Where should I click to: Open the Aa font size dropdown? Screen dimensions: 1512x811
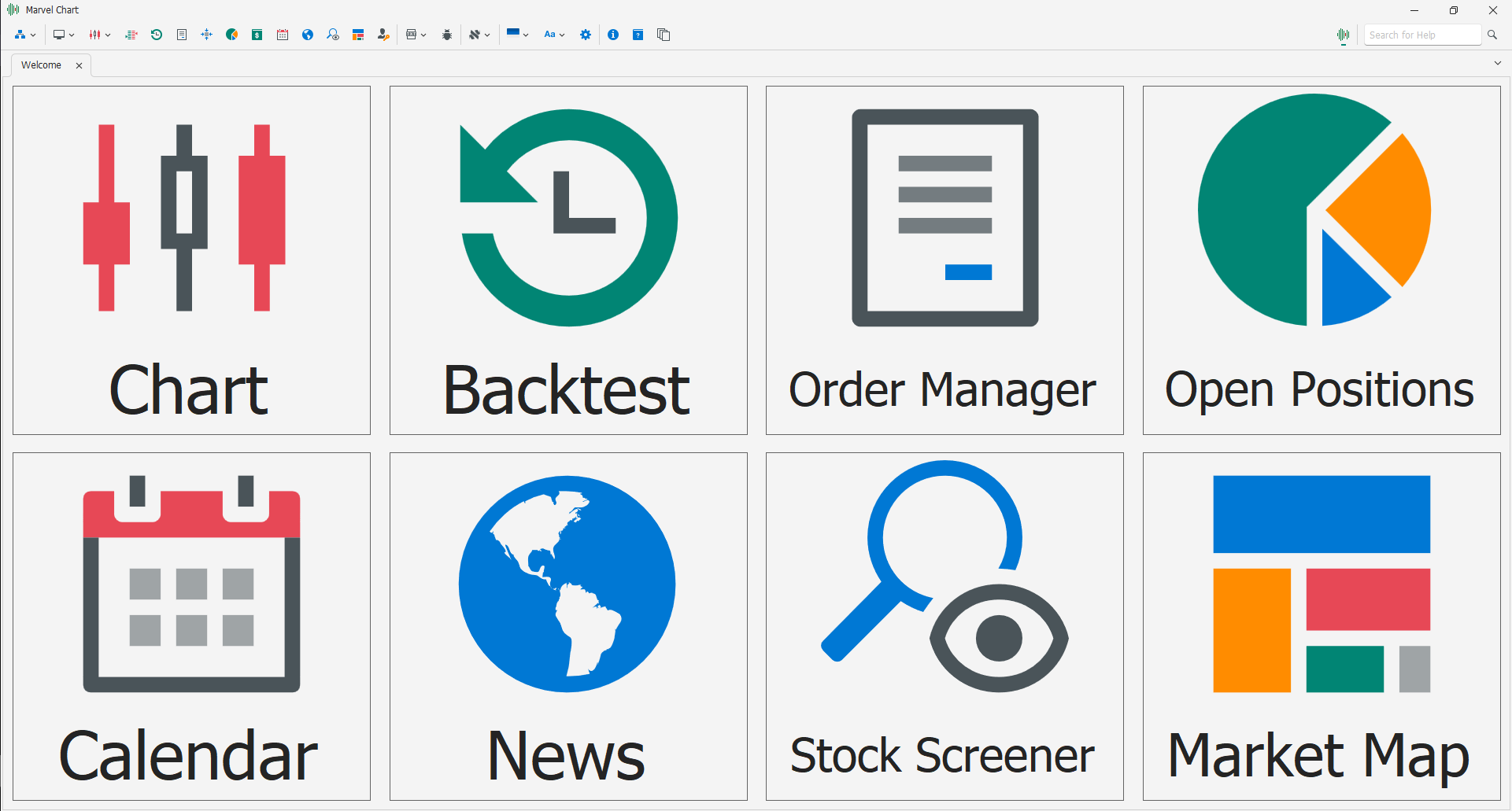(554, 35)
